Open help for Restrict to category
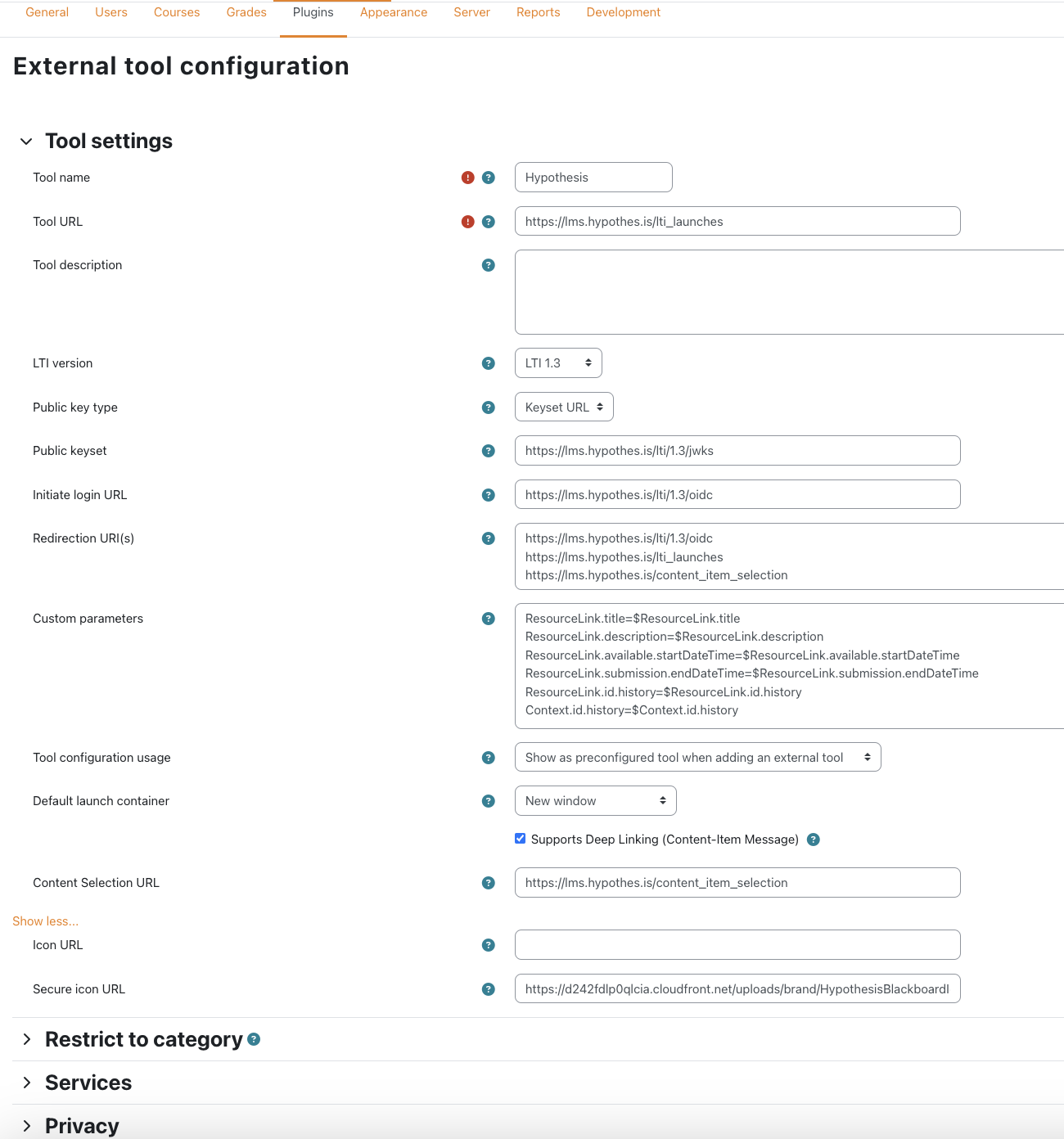 click(254, 1039)
